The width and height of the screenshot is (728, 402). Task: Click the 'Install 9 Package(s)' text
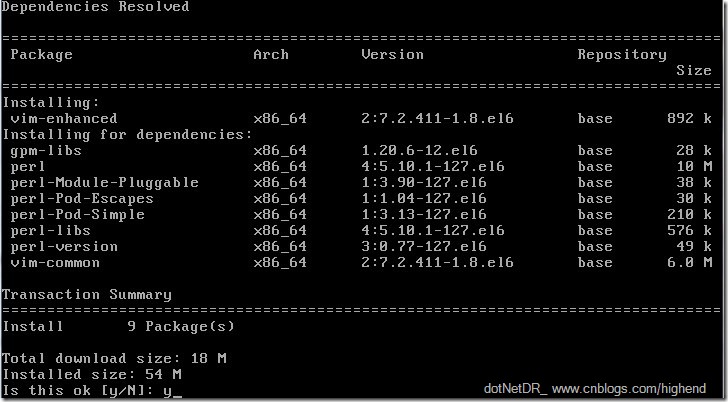pyautogui.click(x=118, y=327)
